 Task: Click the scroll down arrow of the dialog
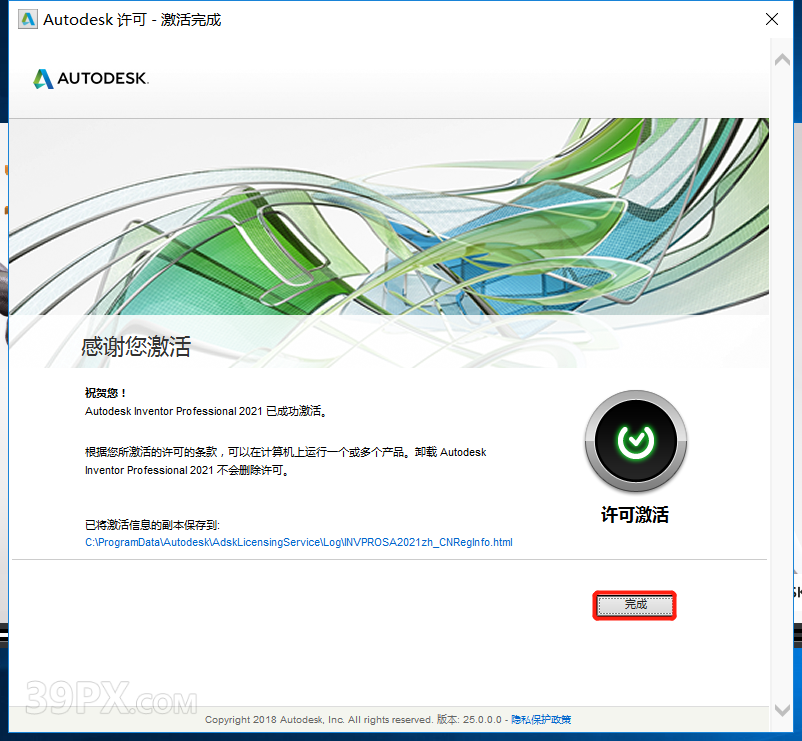pyautogui.click(x=782, y=710)
